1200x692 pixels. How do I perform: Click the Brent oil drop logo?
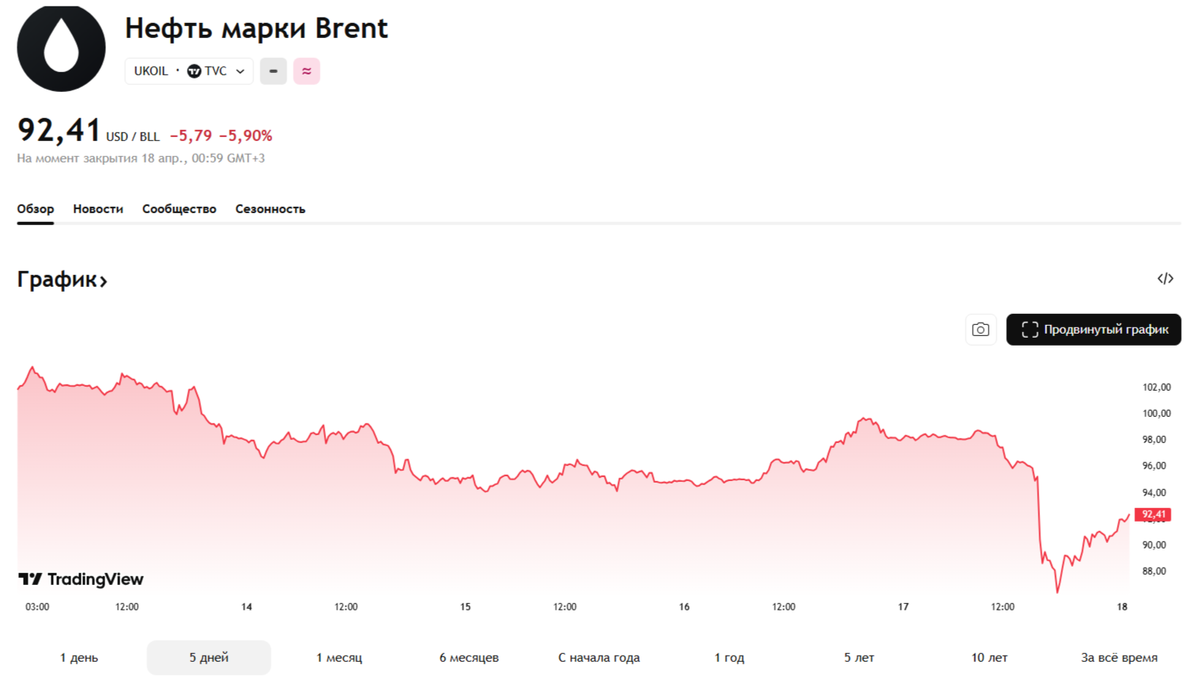click(61, 48)
